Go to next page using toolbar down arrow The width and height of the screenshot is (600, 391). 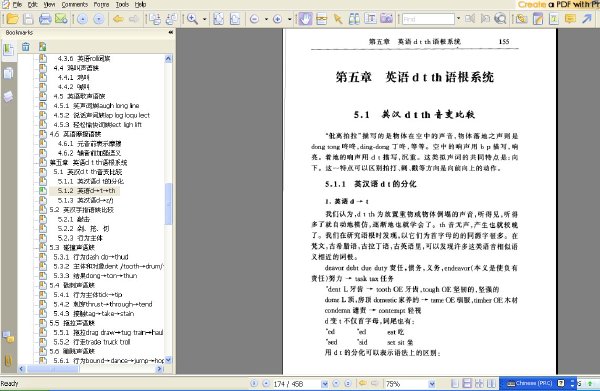[99, 19]
